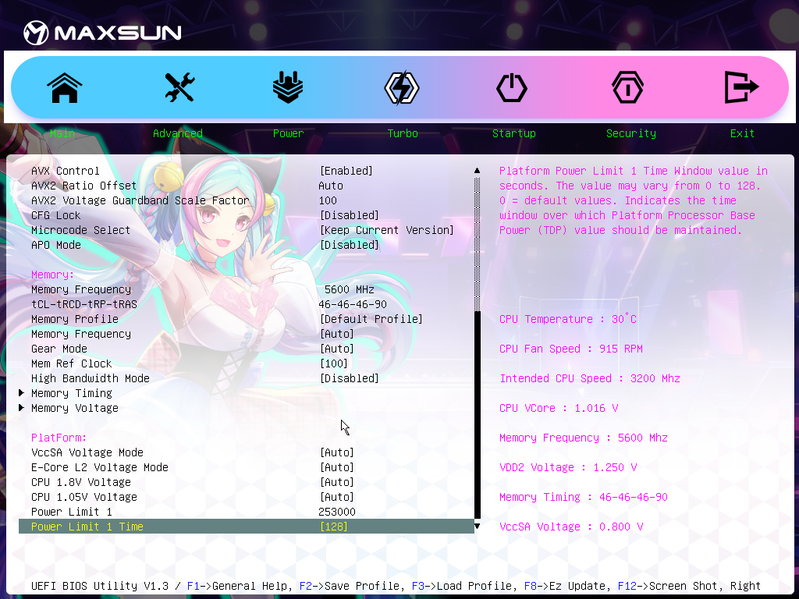Screen dimensions: 799x599
Task: Expand the Memory Timing submenu arrow
Action: [21, 393]
